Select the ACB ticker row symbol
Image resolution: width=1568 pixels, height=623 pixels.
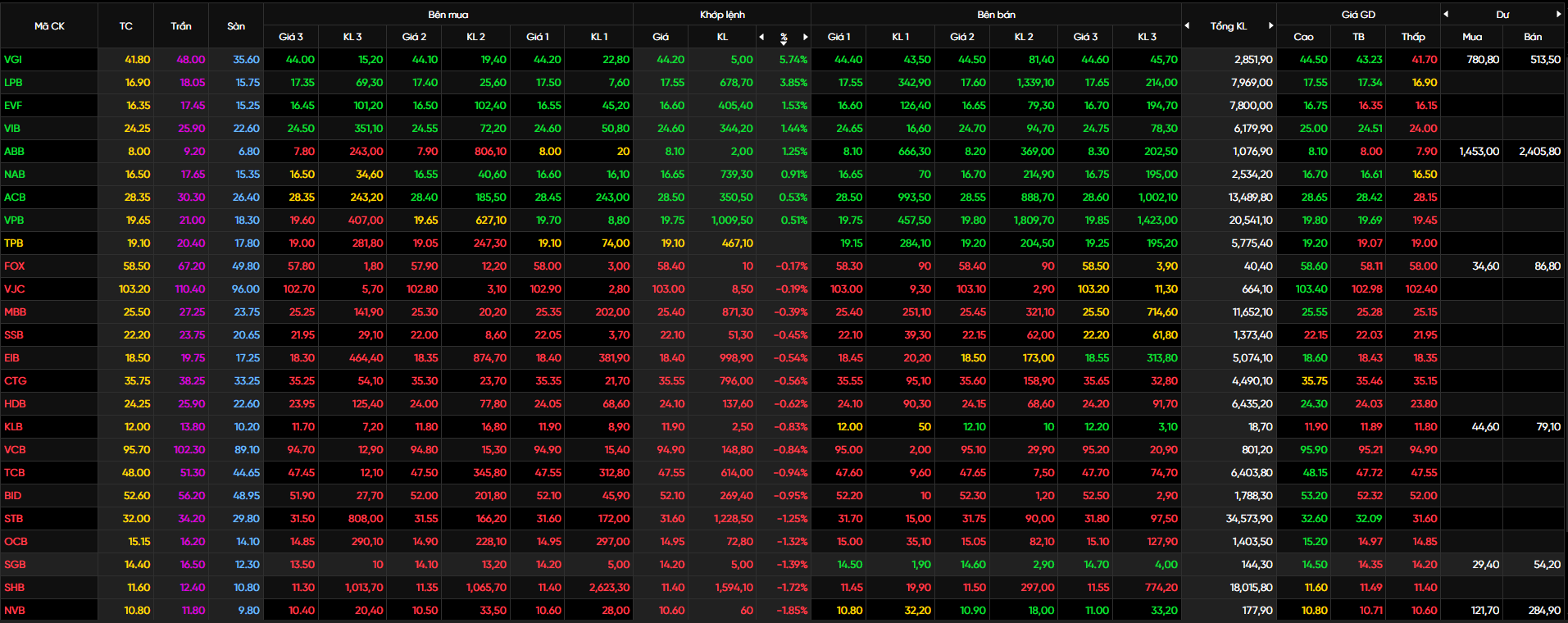pos(15,198)
